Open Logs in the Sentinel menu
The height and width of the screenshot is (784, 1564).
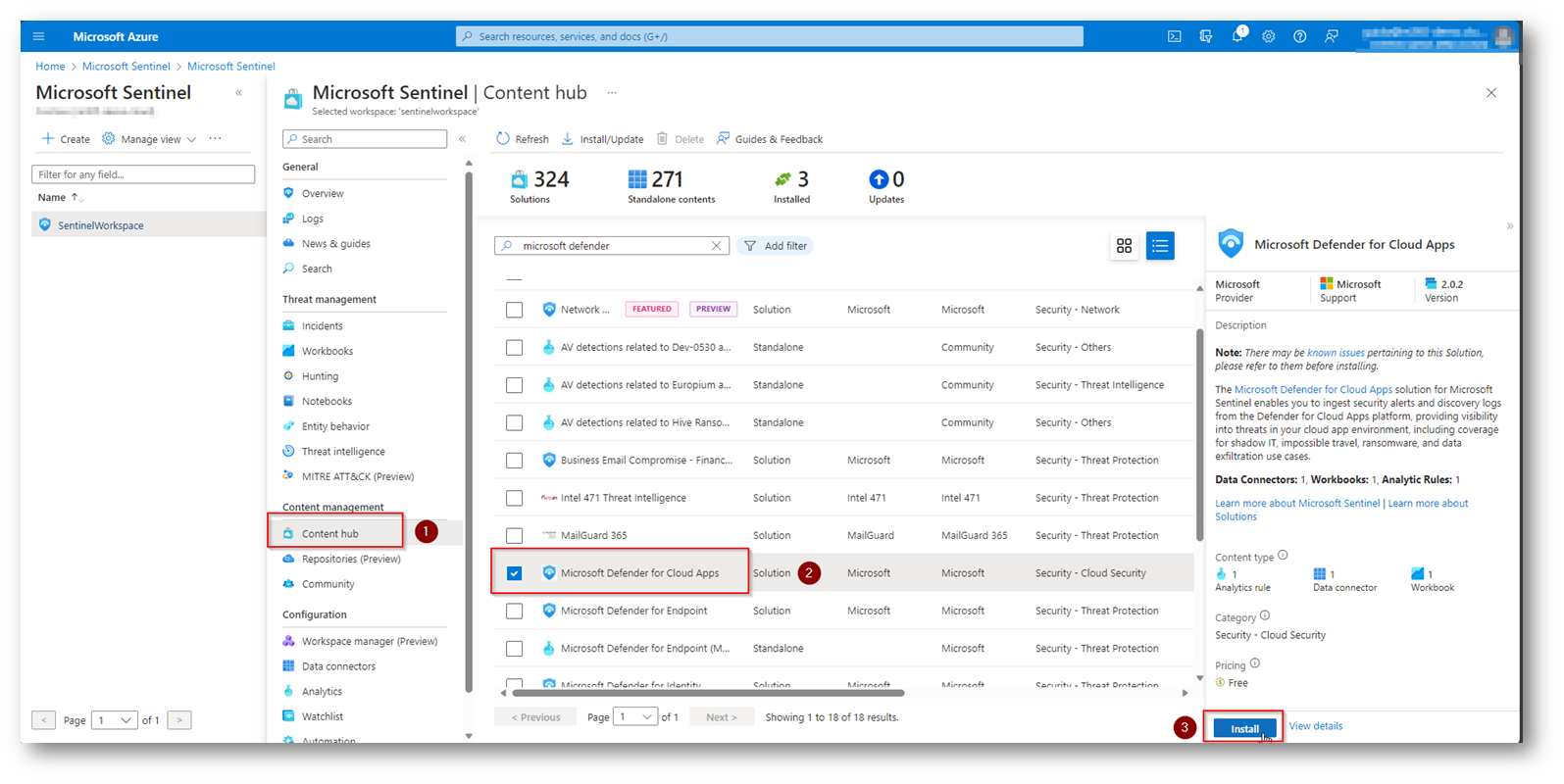click(313, 219)
